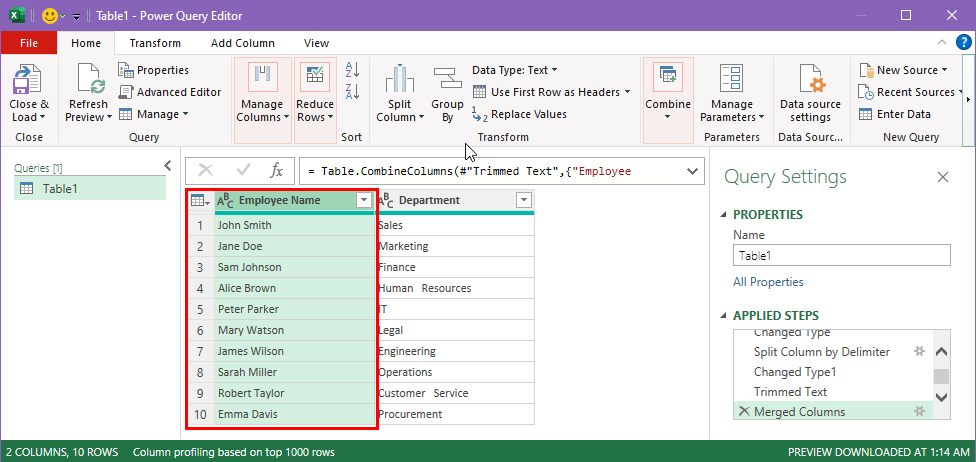Click inside the formula bar
The height and width of the screenshot is (462, 976).
point(492,171)
